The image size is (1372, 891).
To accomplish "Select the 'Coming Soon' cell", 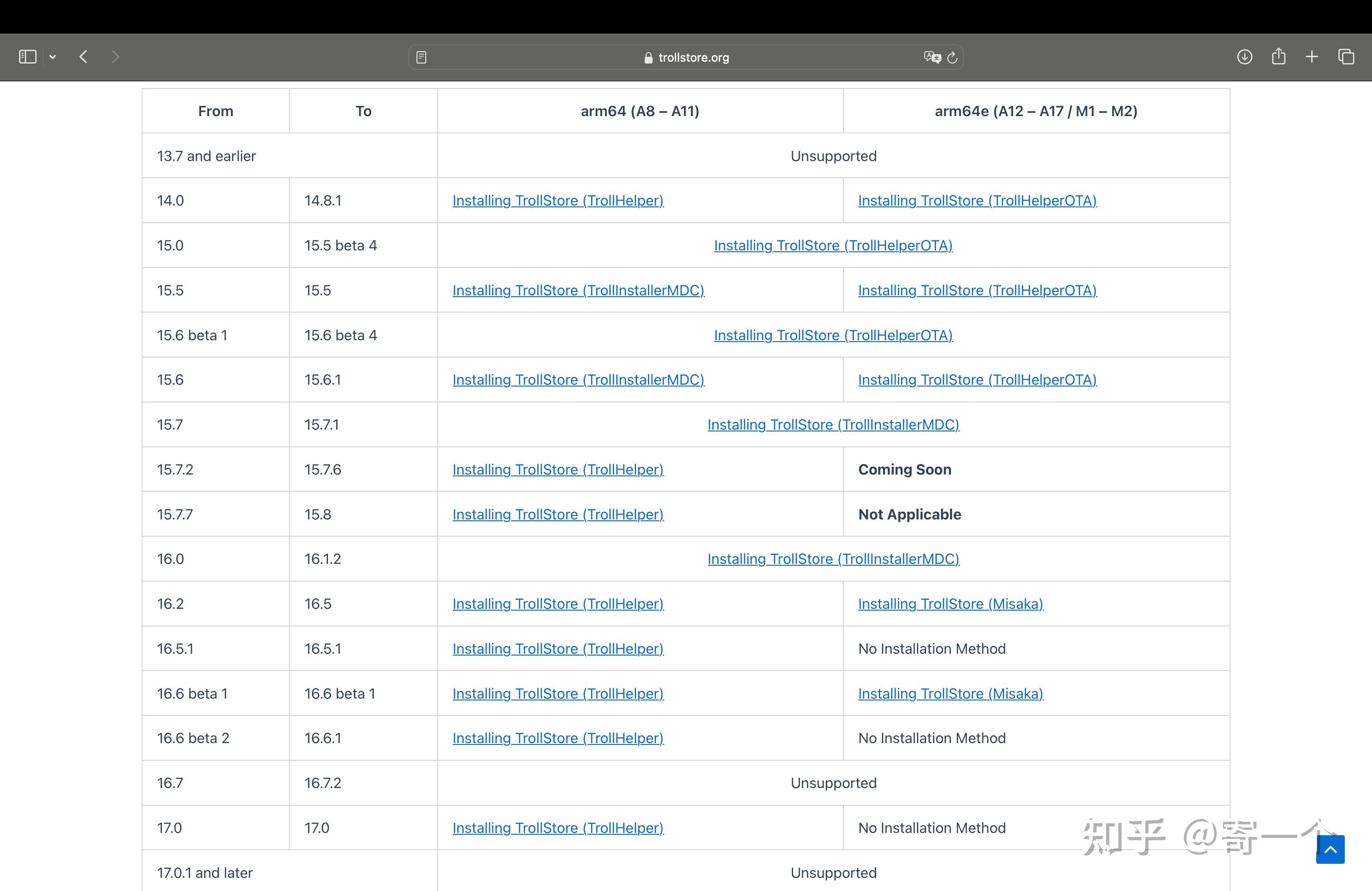I will tap(1036, 470).
